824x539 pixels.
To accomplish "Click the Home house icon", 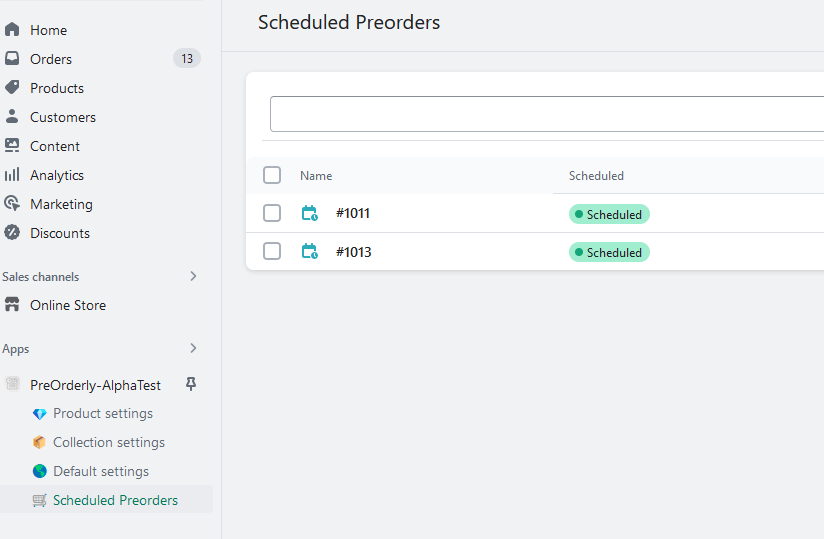I will point(12,30).
